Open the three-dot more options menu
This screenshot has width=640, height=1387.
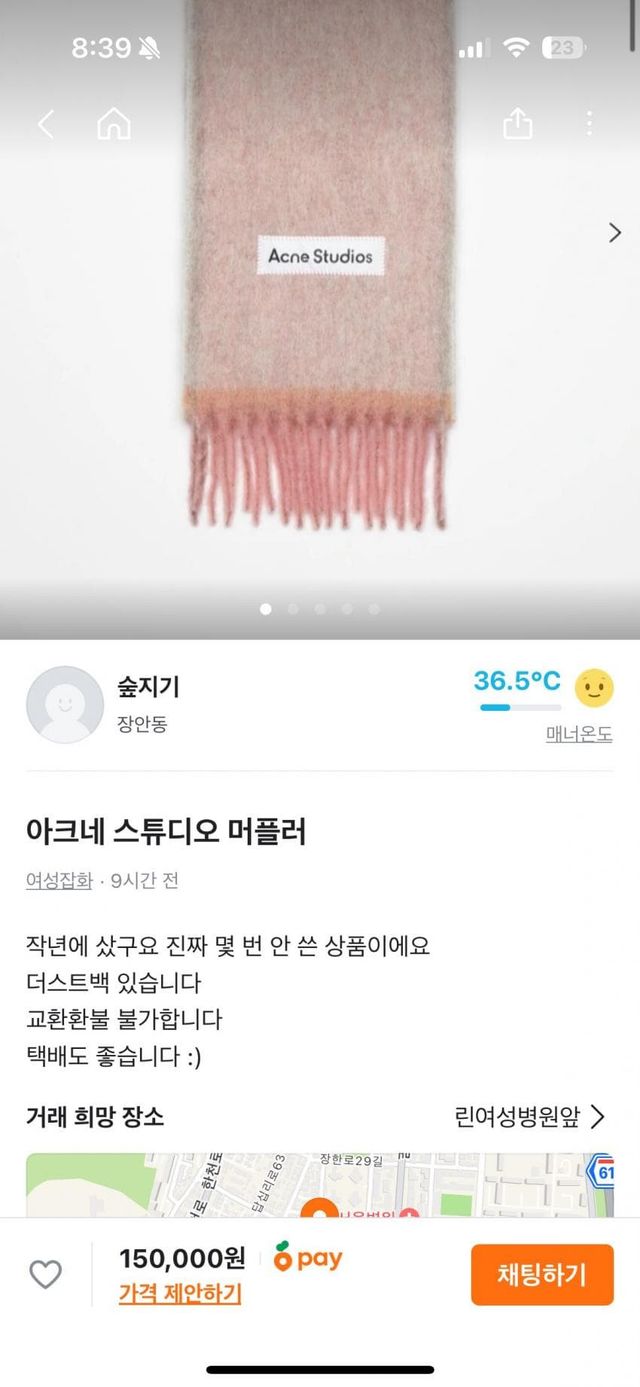pos(589,124)
